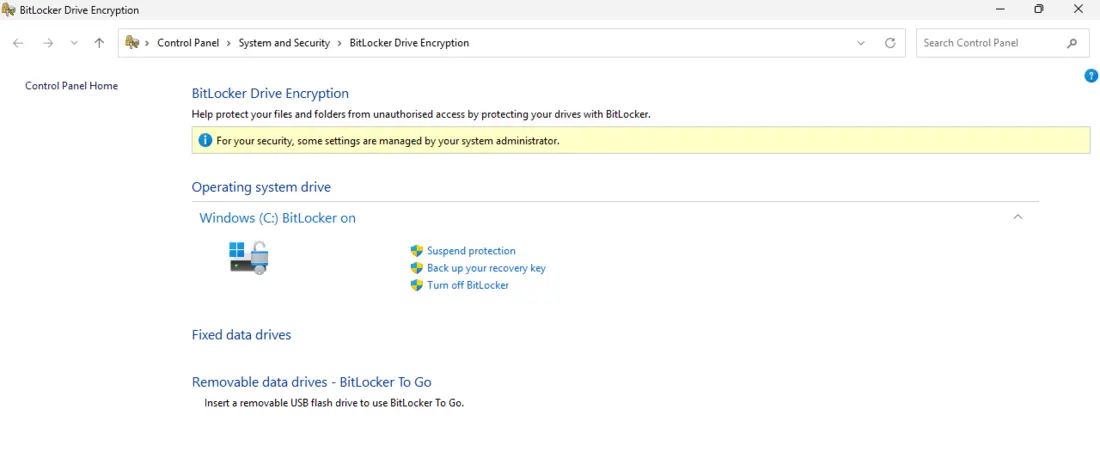Click the Forward navigation arrow
This screenshot has width=1100, height=464.
[48, 43]
